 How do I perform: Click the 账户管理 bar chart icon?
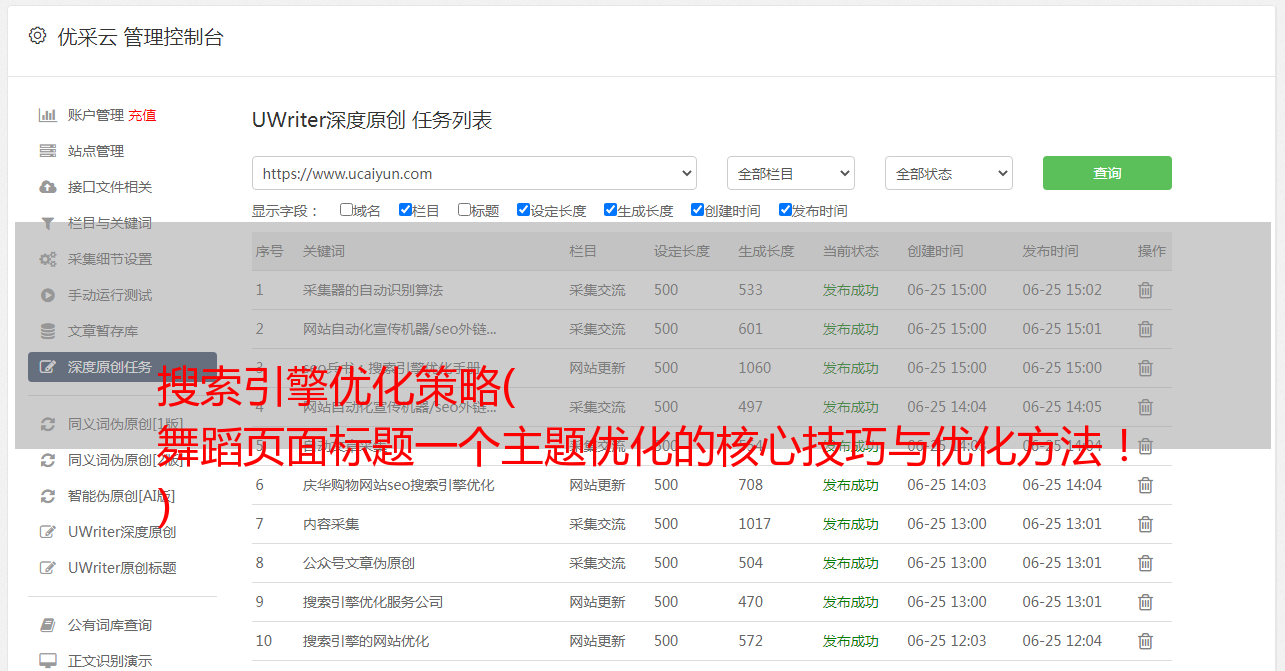click(47, 115)
